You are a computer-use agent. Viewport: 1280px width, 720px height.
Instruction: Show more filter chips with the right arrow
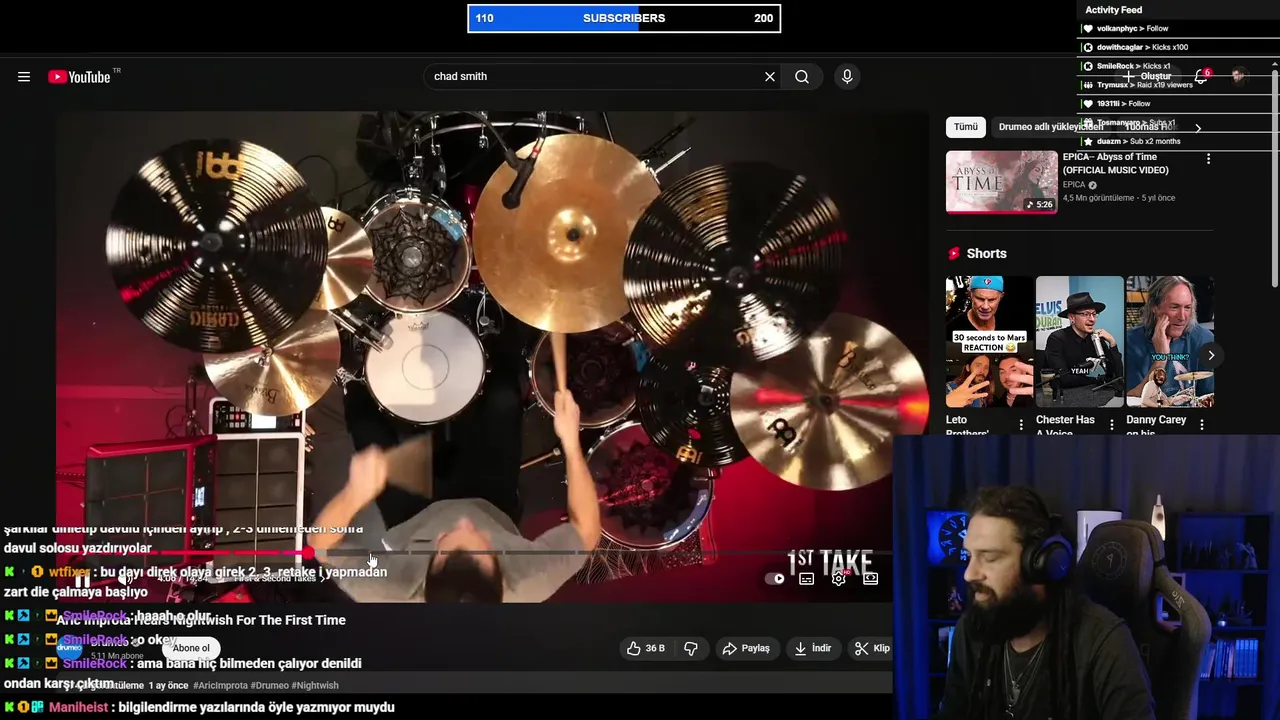(x=1198, y=128)
